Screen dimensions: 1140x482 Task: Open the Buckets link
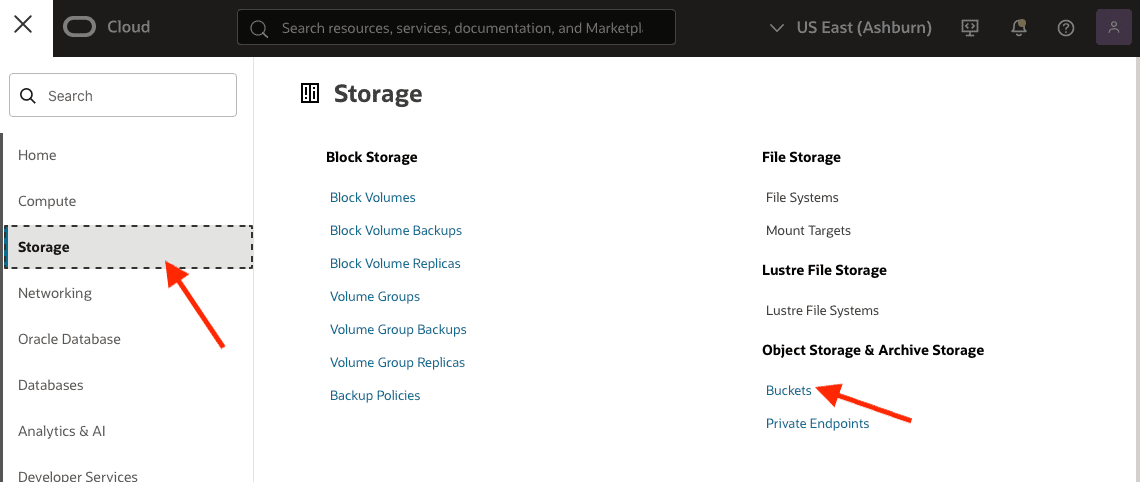(788, 390)
